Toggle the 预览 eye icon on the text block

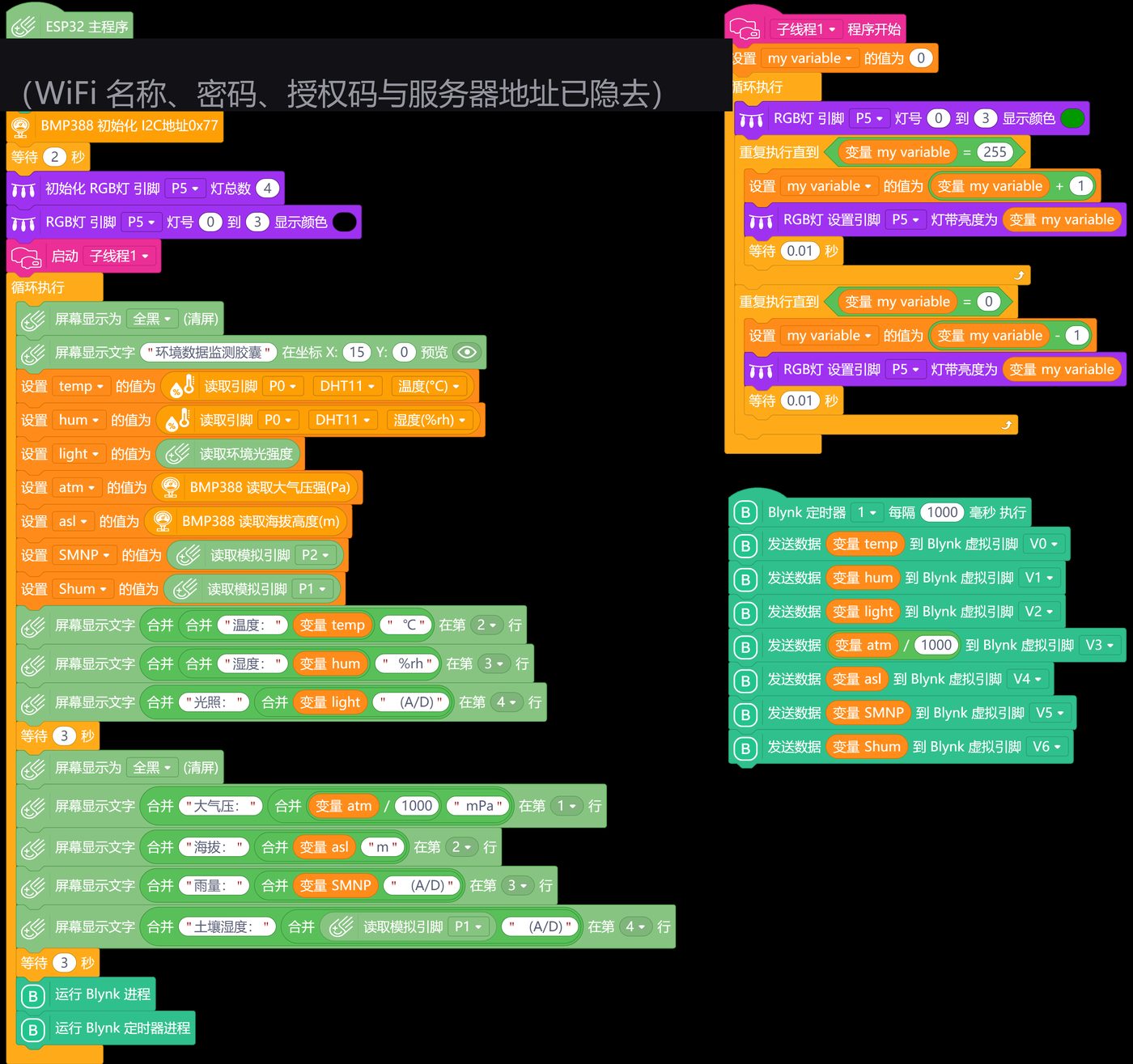tap(468, 353)
